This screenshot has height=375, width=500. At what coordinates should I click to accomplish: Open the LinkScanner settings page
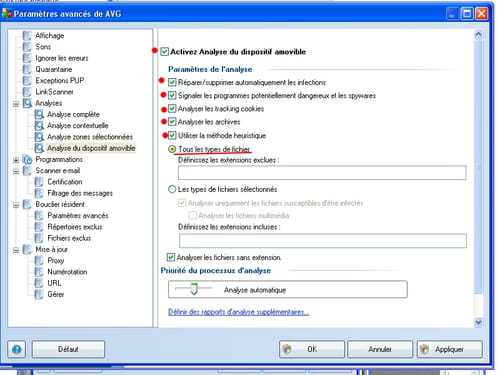[x=54, y=92]
